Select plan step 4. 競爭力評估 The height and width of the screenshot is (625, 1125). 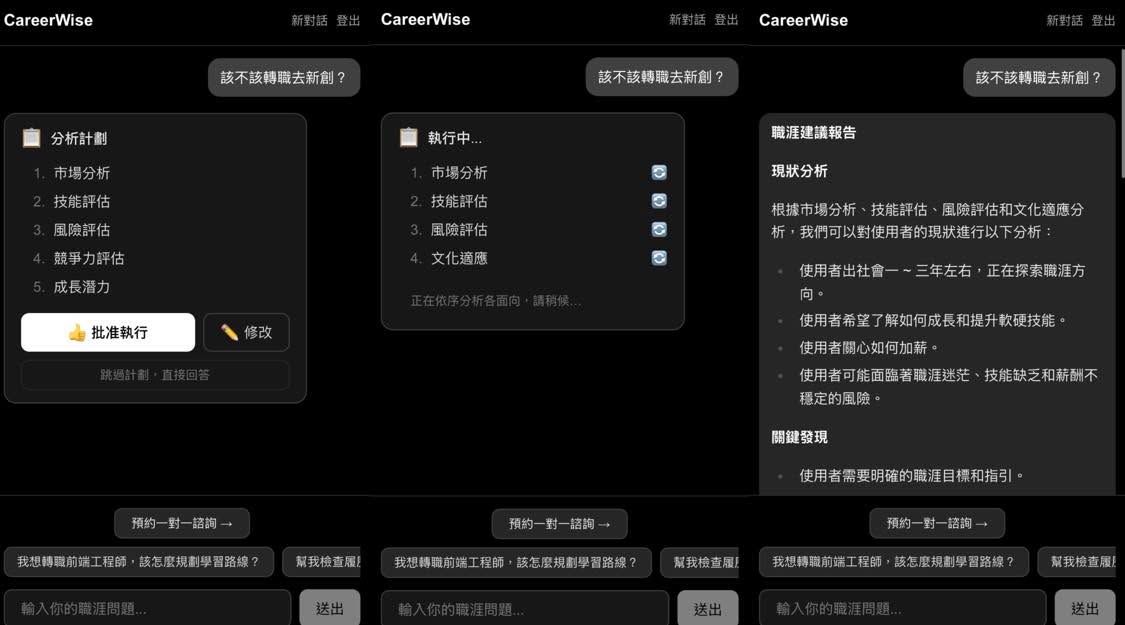(79, 258)
